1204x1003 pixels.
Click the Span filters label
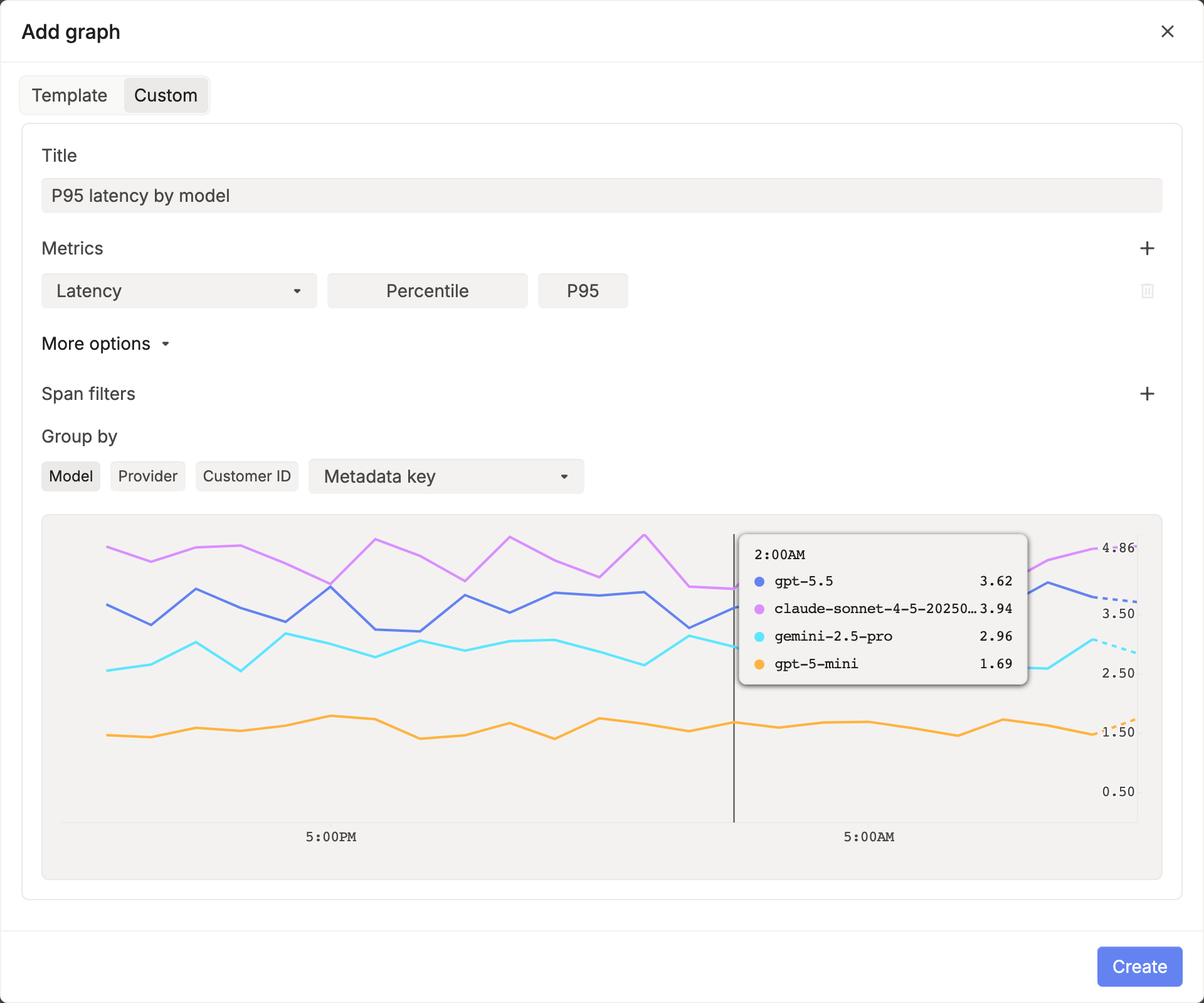click(88, 394)
